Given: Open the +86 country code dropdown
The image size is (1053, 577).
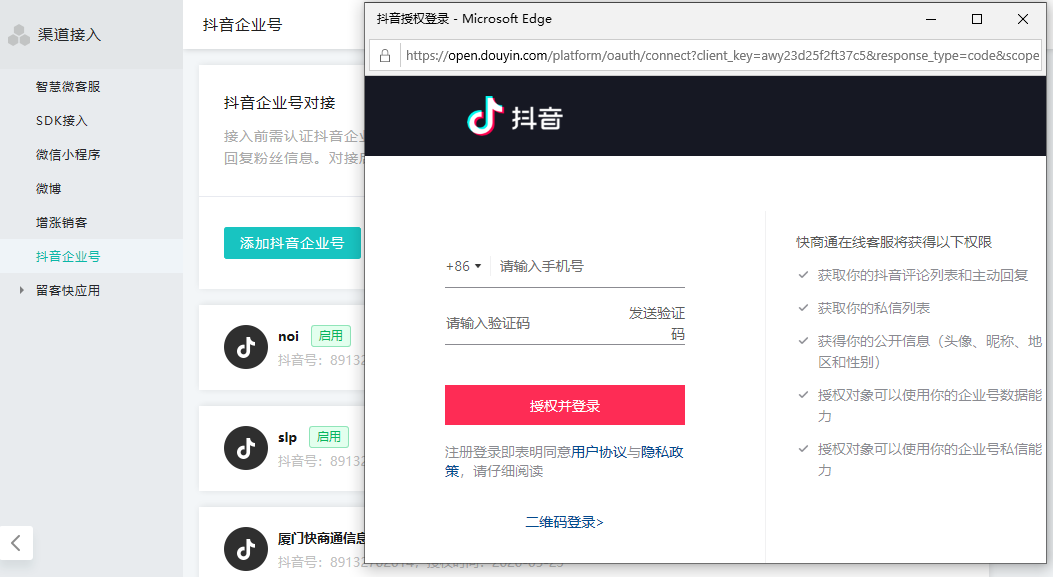Looking at the screenshot, I should click(x=463, y=266).
